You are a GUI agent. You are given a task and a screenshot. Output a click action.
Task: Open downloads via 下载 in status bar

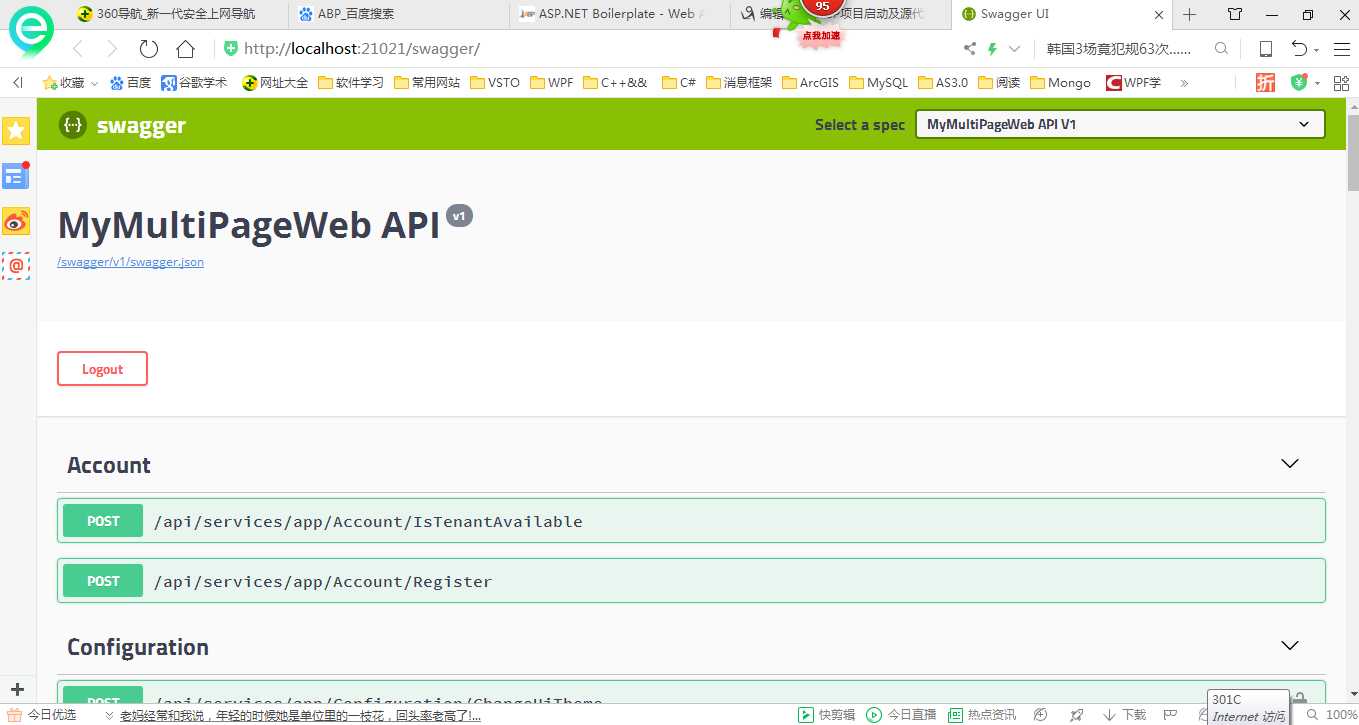(x=1124, y=714)
